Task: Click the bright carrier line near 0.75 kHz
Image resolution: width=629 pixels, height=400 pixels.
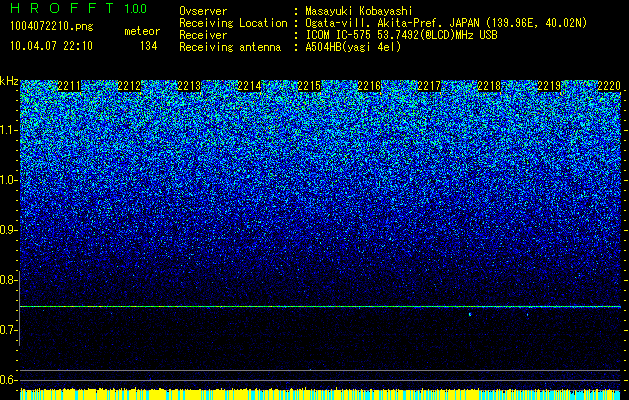Action: [x=320, y=307]
